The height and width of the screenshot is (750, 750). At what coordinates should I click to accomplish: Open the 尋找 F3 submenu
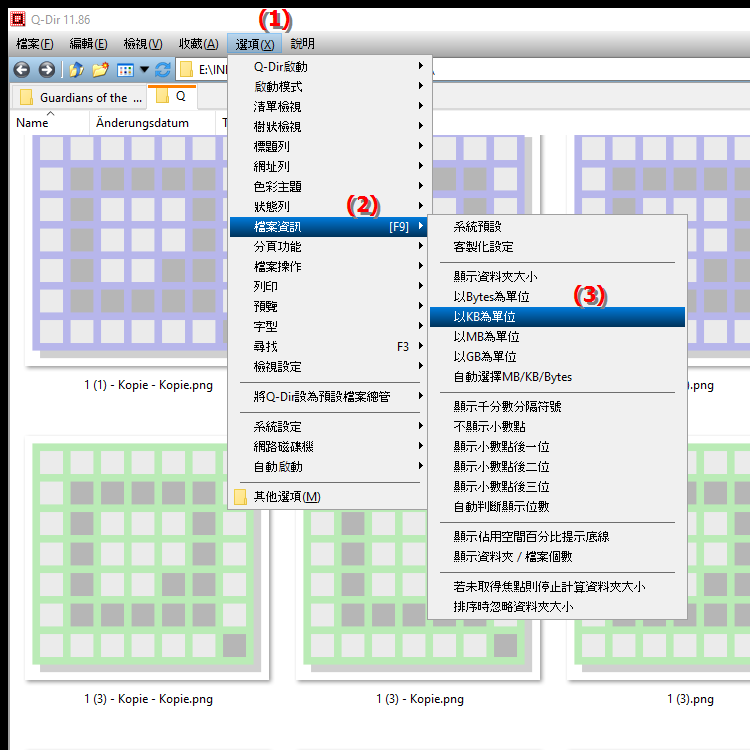(x=330, y=347)
